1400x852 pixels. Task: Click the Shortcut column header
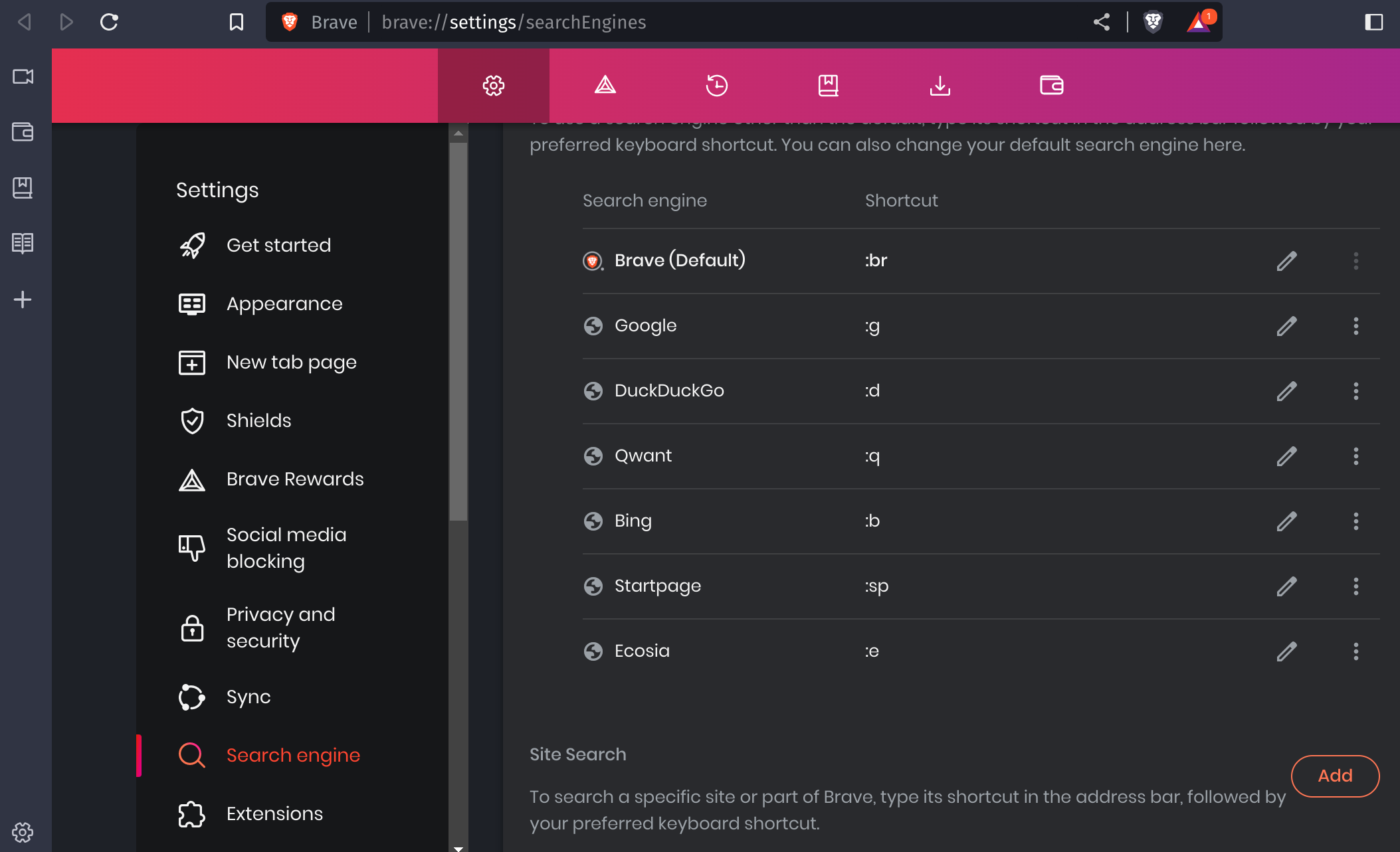(x=901, y=201)
